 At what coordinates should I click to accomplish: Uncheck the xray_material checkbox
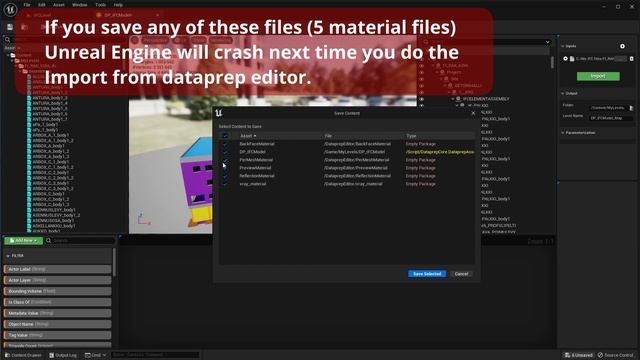(x=225, y=184)
